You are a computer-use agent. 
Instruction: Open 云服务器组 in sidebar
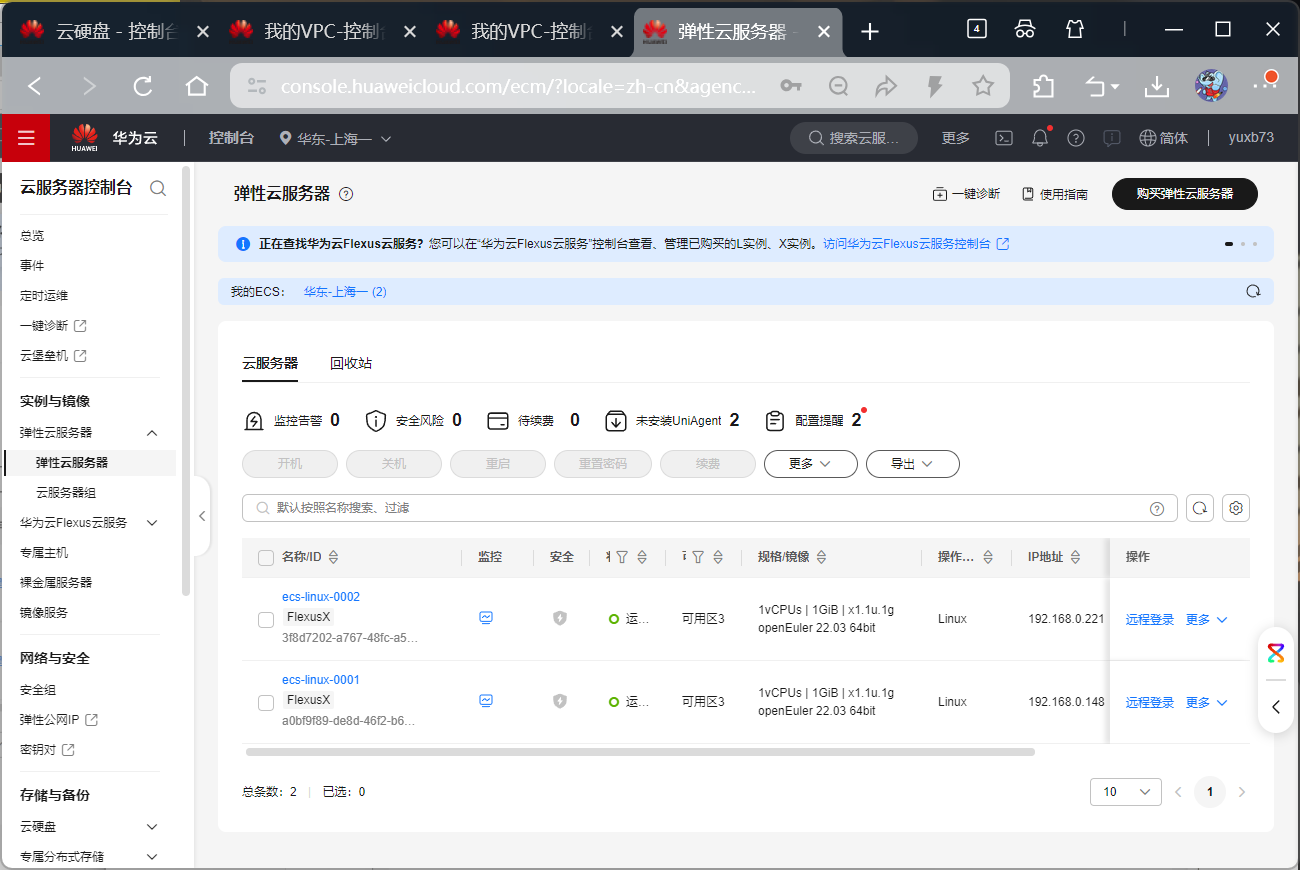66,493
